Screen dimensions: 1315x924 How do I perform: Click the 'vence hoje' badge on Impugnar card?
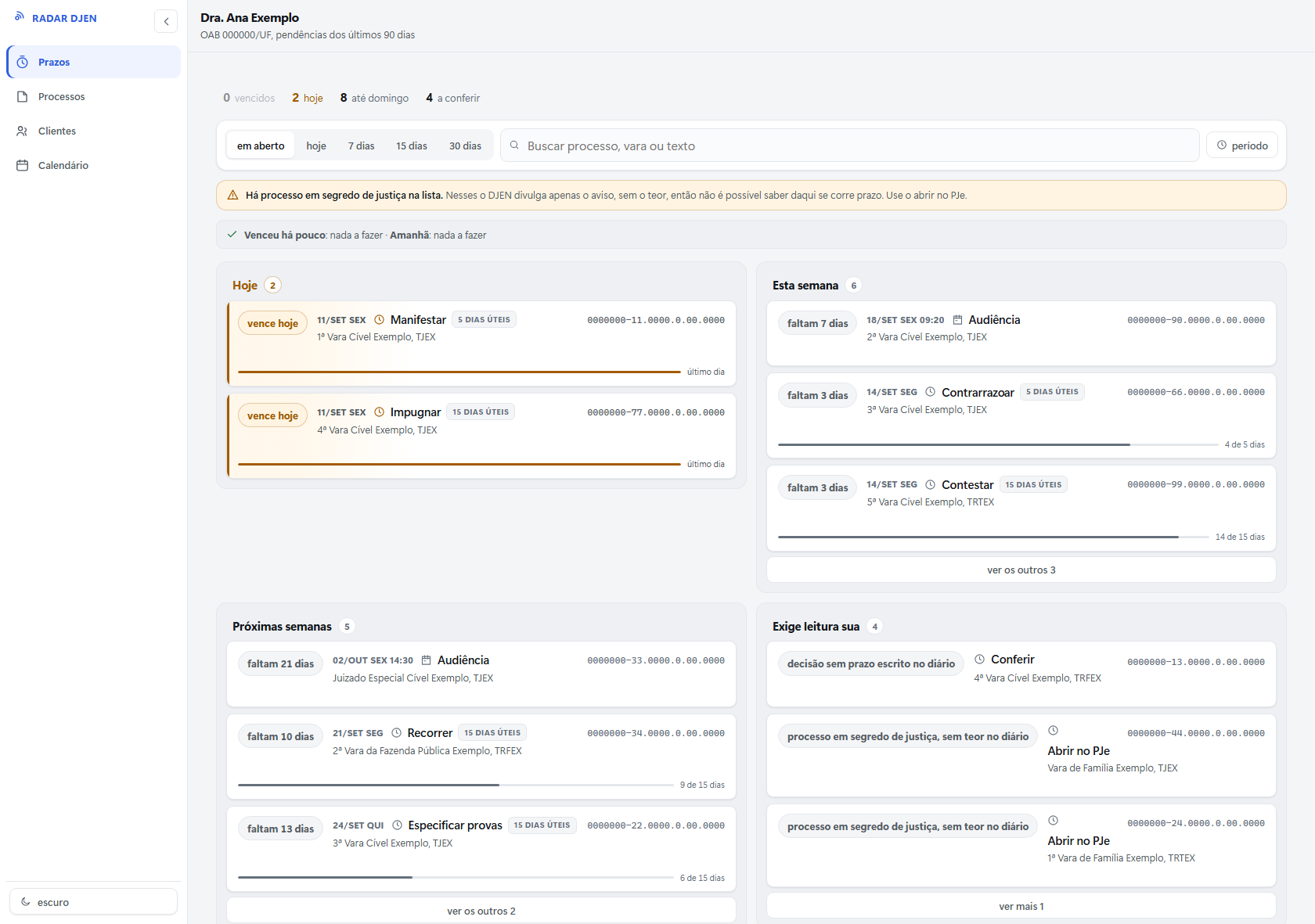272,415
